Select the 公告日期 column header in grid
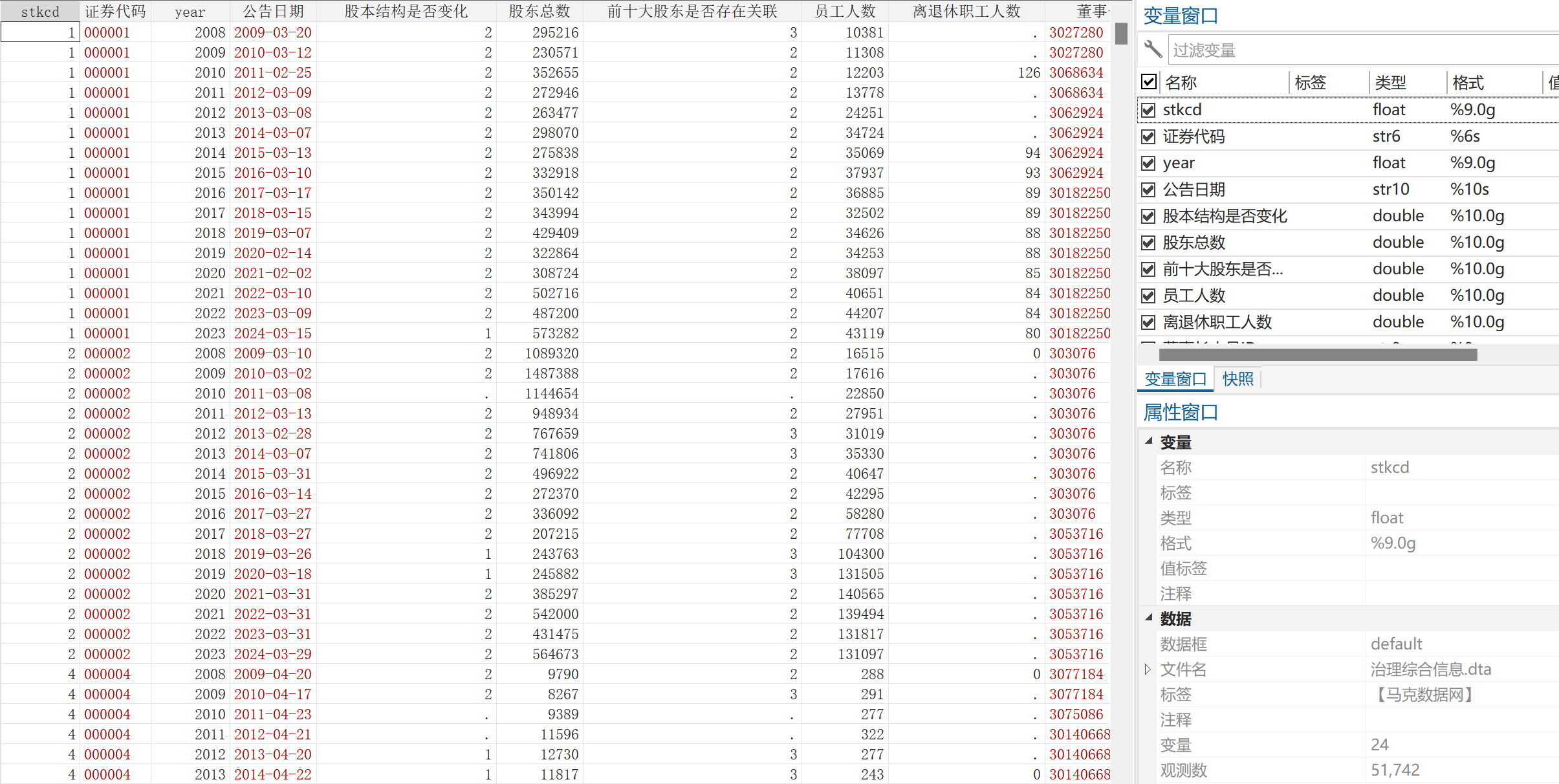This screenshot has width=1559, height=784. point(273,11)
